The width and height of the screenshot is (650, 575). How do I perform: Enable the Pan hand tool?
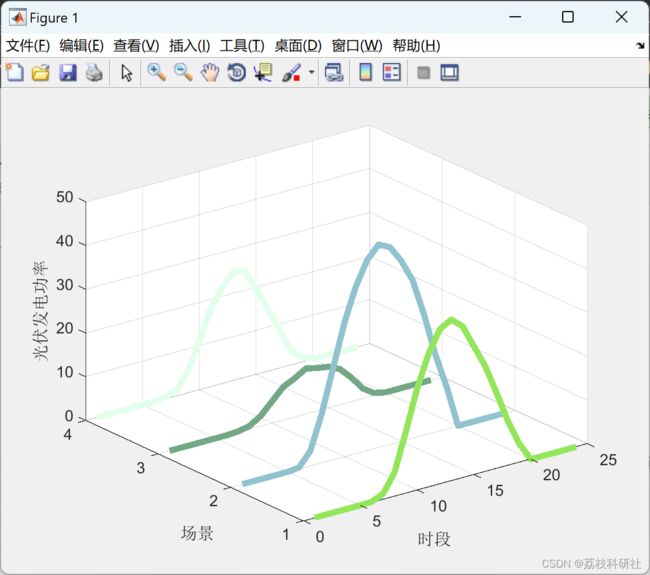(210, 73)
